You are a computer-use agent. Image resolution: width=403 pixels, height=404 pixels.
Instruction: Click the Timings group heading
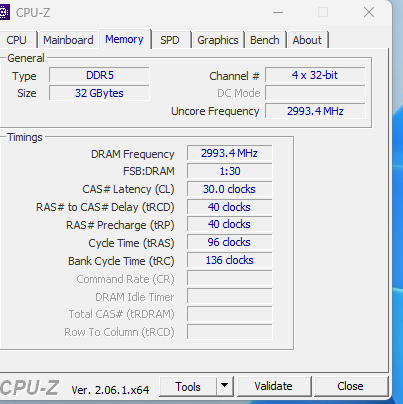[x=25, y=137]
